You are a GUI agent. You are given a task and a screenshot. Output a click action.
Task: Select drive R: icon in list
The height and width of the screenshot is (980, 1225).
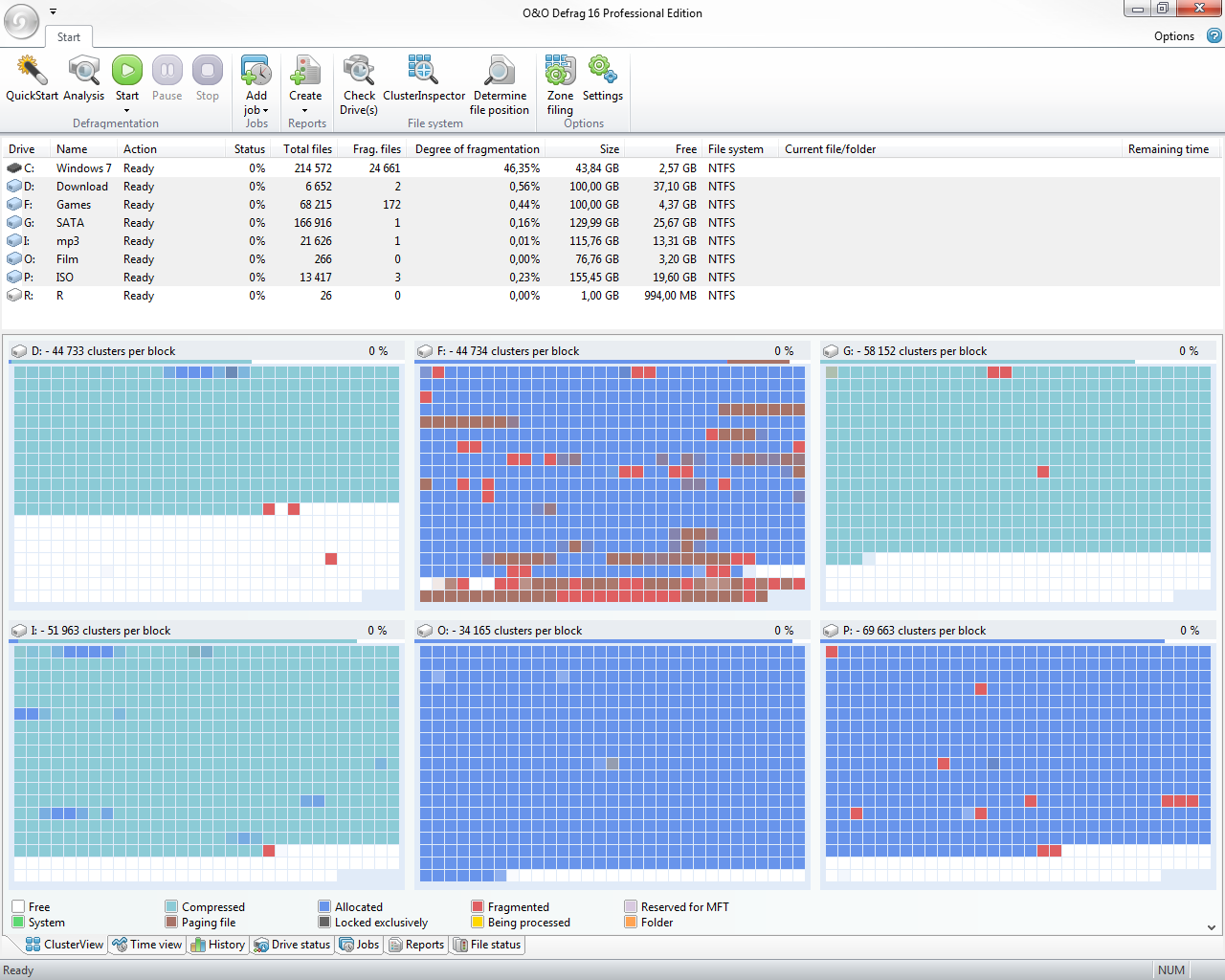coord(14,296)
